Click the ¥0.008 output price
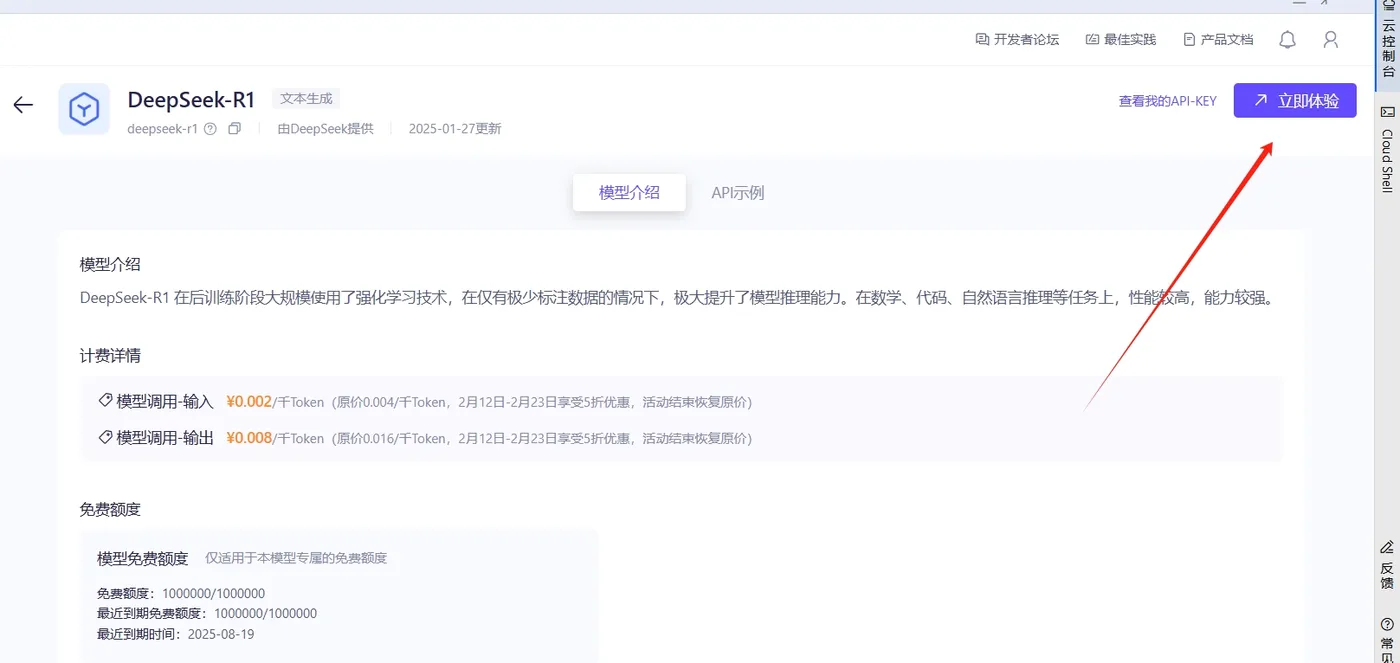 tap(249, 438)
